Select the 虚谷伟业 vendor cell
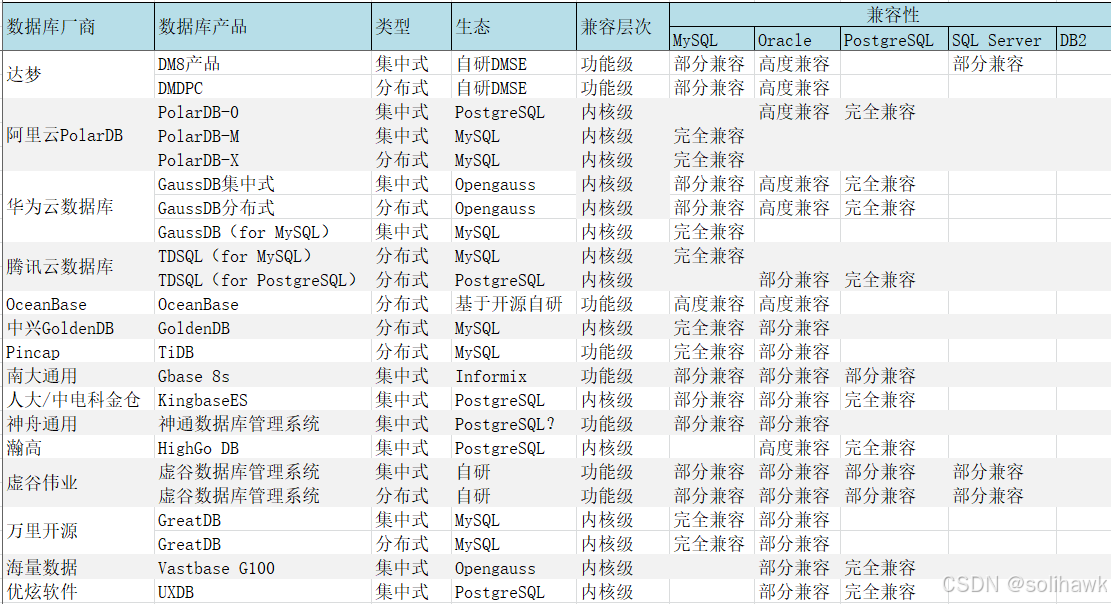This screenshot has width=1111, height=604. [78, 483]
